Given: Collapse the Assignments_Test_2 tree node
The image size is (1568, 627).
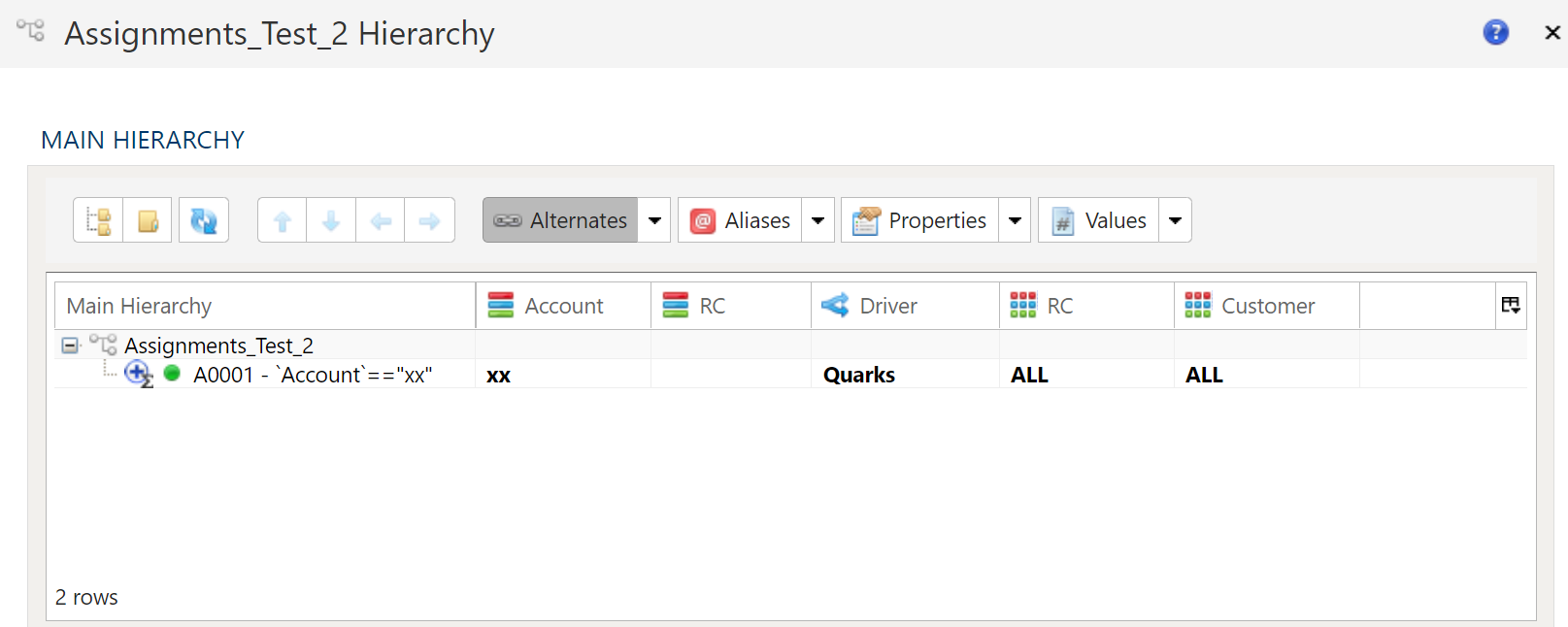Looking at the screenshot, I should pyautogui.click(x=70, y=346).
